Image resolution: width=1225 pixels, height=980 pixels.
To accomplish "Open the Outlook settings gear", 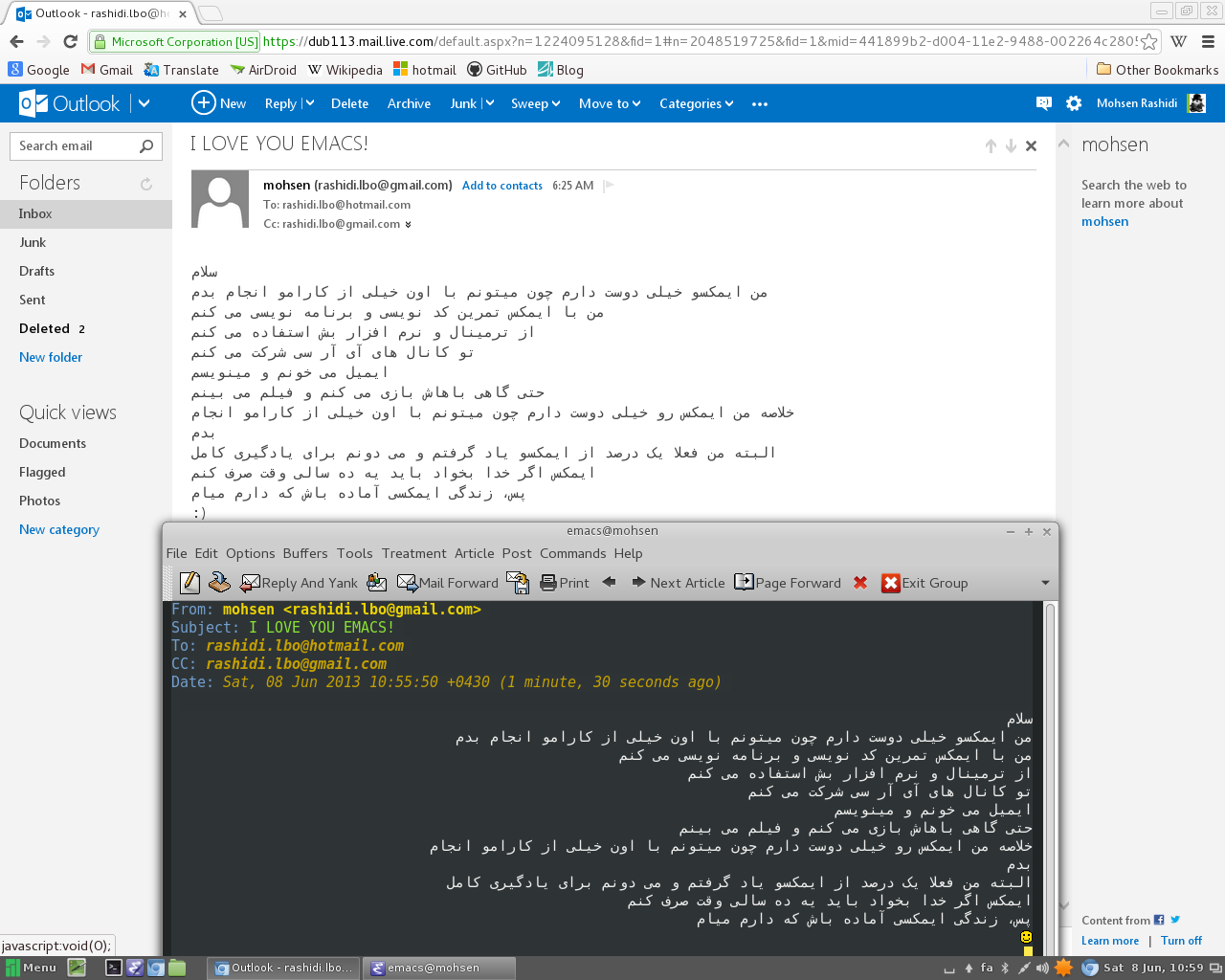I will [1074, 103].
